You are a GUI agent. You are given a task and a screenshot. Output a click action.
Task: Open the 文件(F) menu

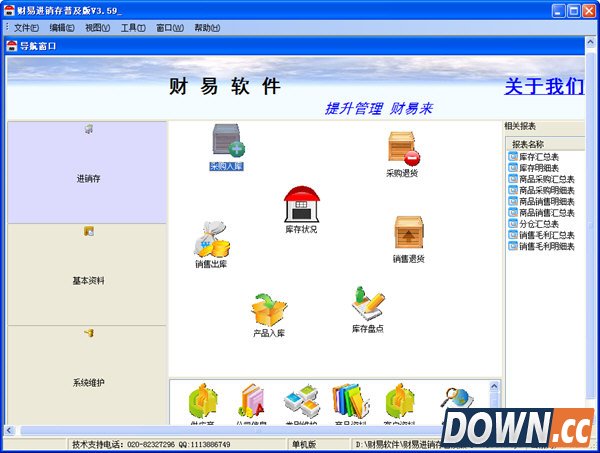coord(26,28)
